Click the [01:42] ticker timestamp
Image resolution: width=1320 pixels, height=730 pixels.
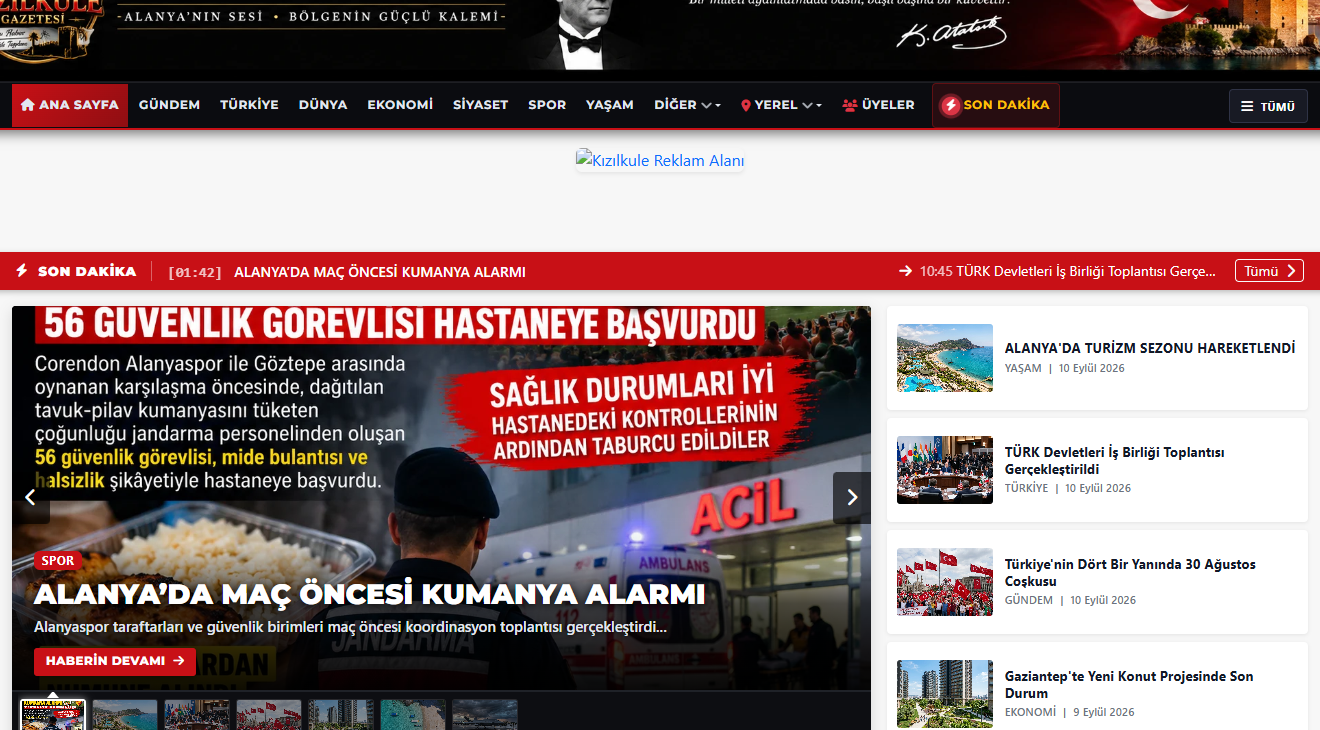195,272
